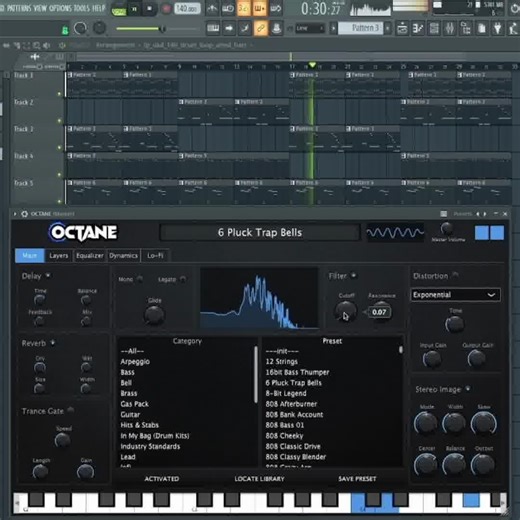Open the HELP menu
The width and height of the screenshot is (520, 520).
[x=99, y=8]
